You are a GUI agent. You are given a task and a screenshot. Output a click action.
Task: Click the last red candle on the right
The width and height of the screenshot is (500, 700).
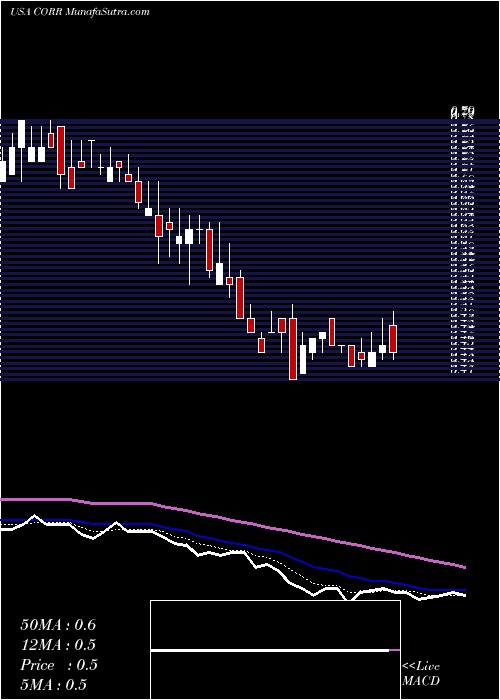pyautogui.click(x=393, y=339)
